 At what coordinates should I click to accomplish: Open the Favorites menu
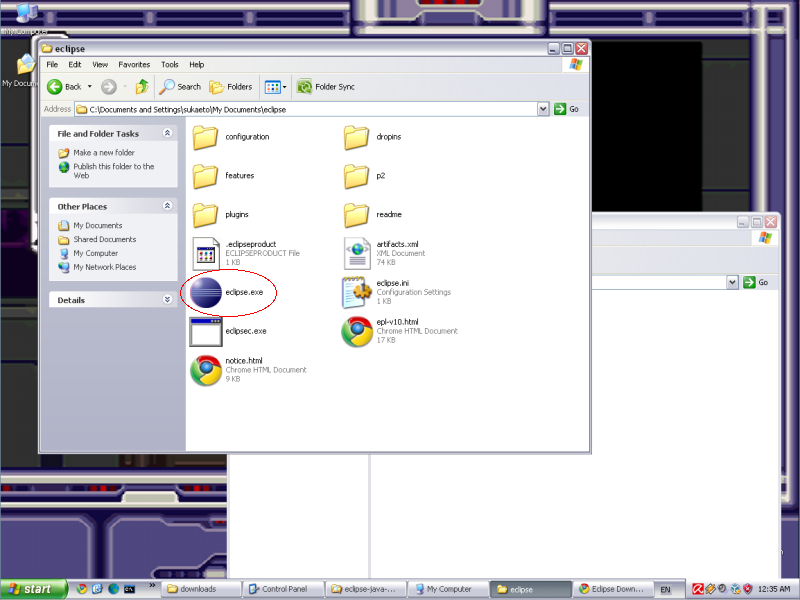click(x=134, y=65)
